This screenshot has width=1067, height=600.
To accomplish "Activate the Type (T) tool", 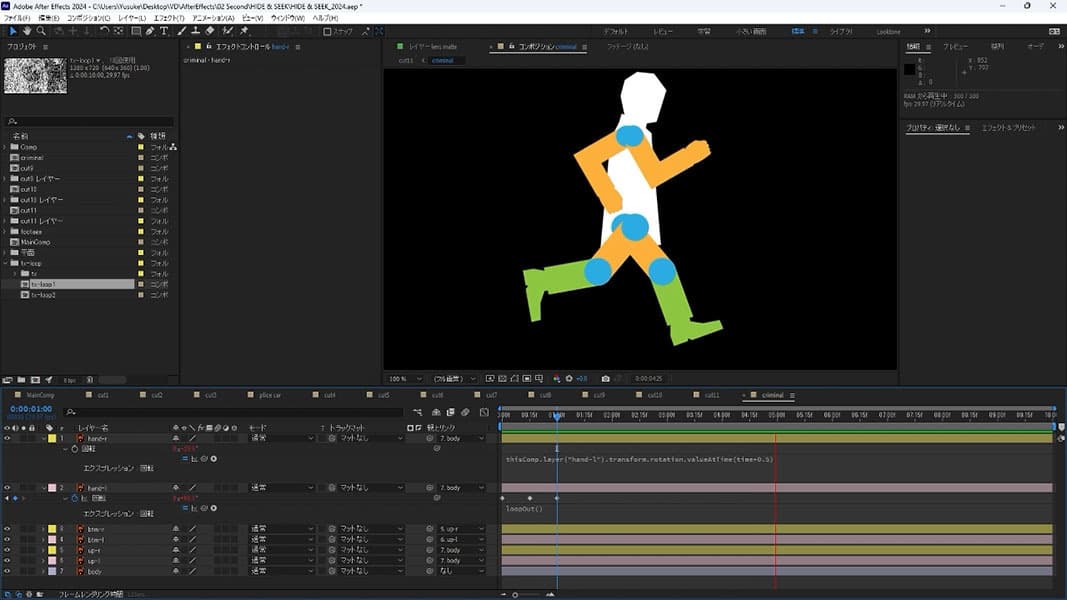I will pyautogui.click(x=164, y=31).
